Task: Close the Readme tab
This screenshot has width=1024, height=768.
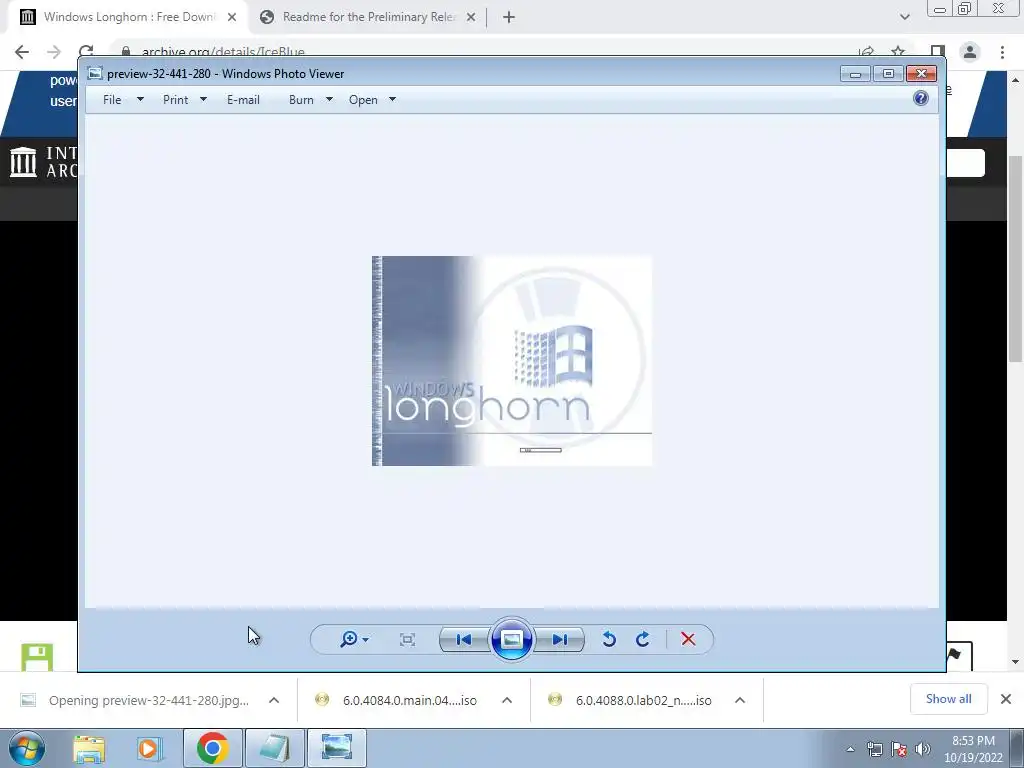Action: click(x=471, y=18)
